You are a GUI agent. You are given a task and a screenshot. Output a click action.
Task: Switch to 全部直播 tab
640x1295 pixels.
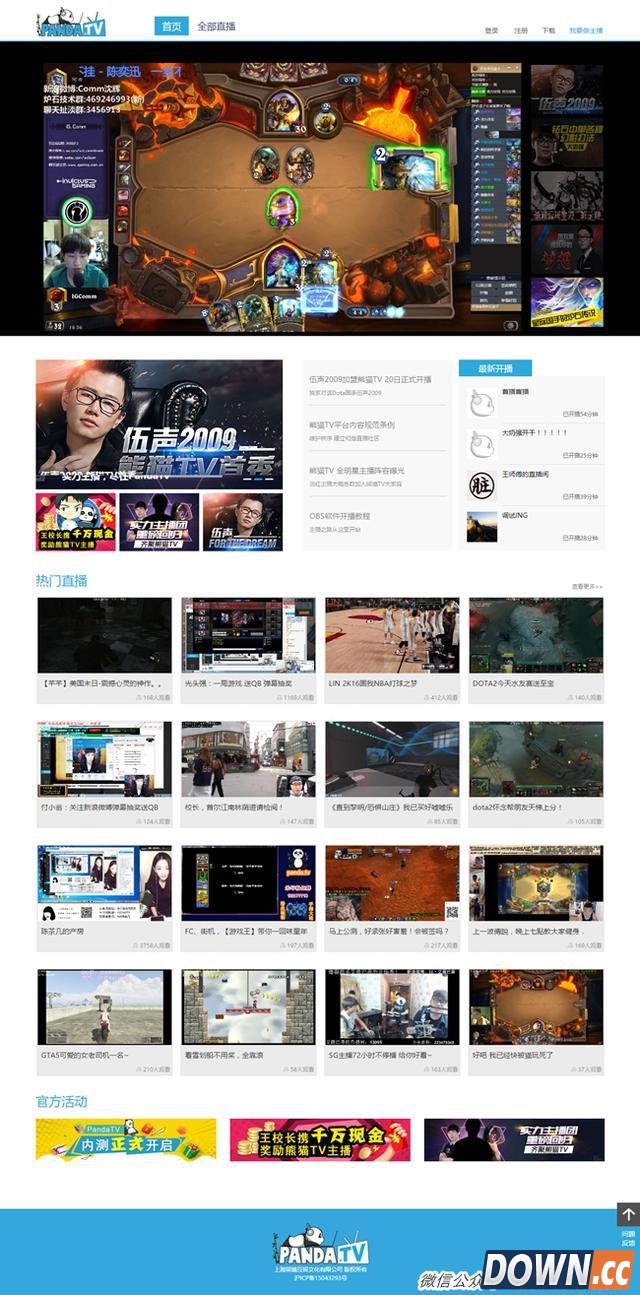216,26
